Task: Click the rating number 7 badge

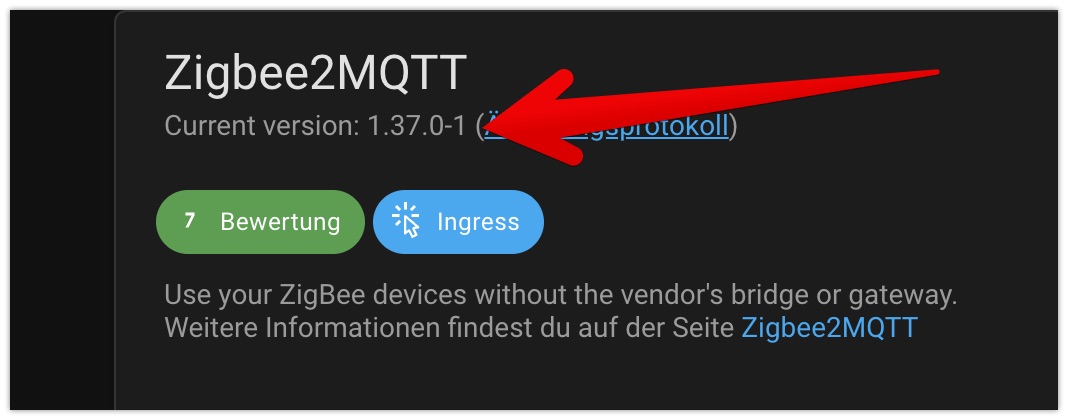Action: coord(190,221)
